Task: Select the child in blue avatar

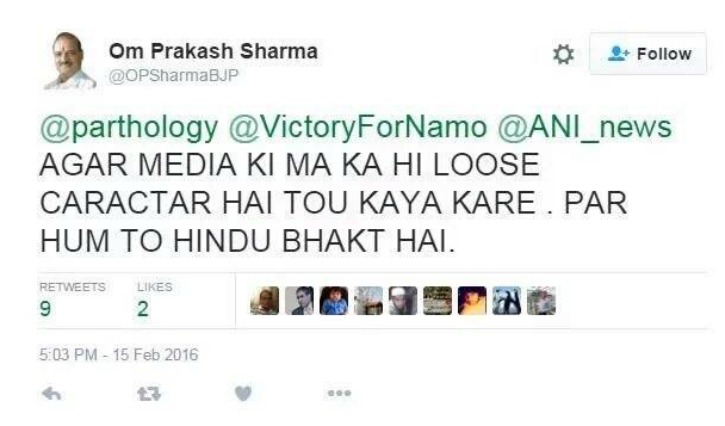Action: tap(334, 301)
